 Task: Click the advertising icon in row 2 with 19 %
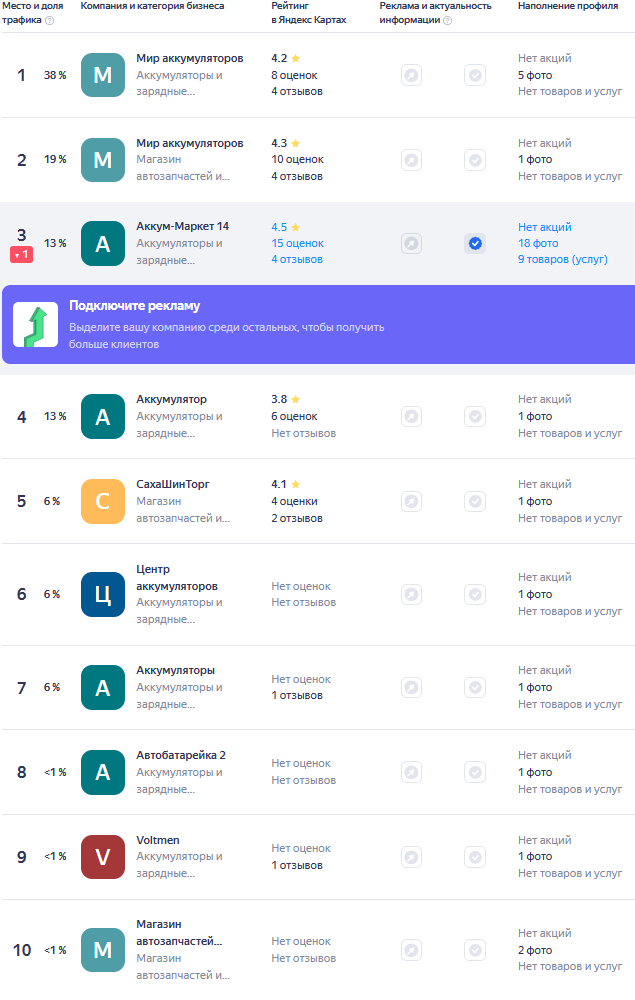point(412,160)
